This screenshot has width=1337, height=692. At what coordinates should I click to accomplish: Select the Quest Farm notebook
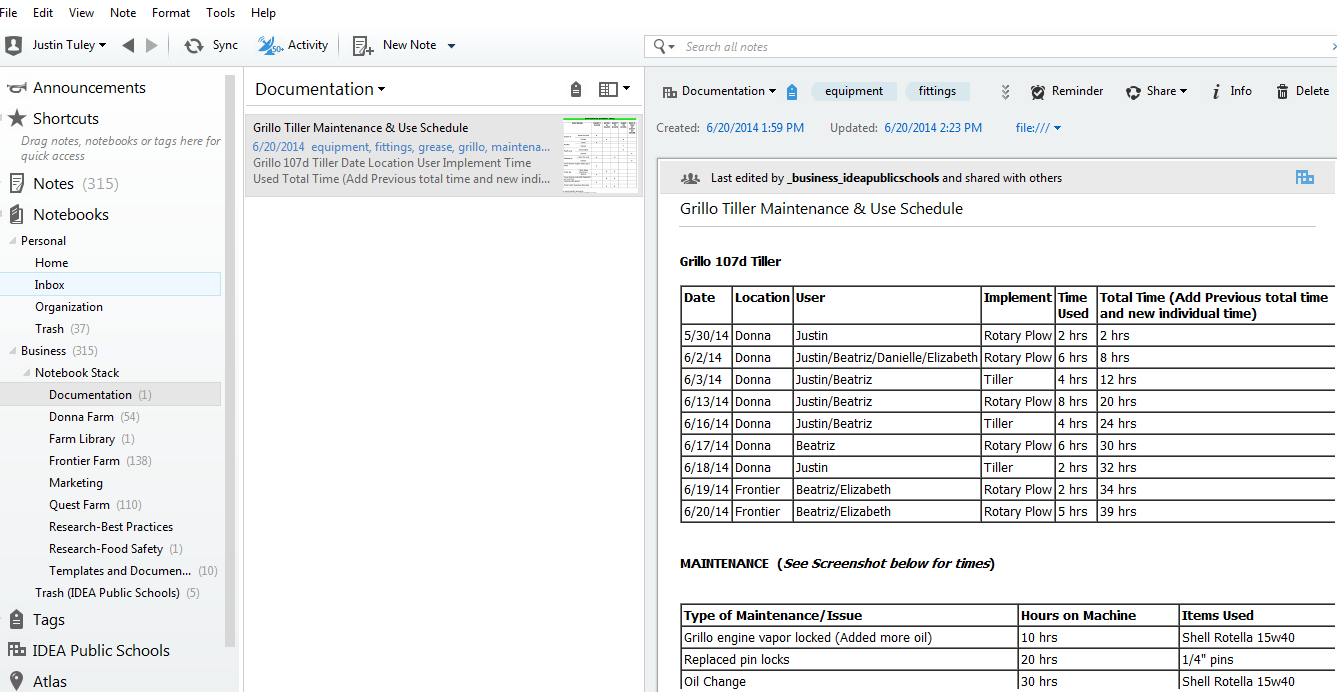[x=96, y=505]
